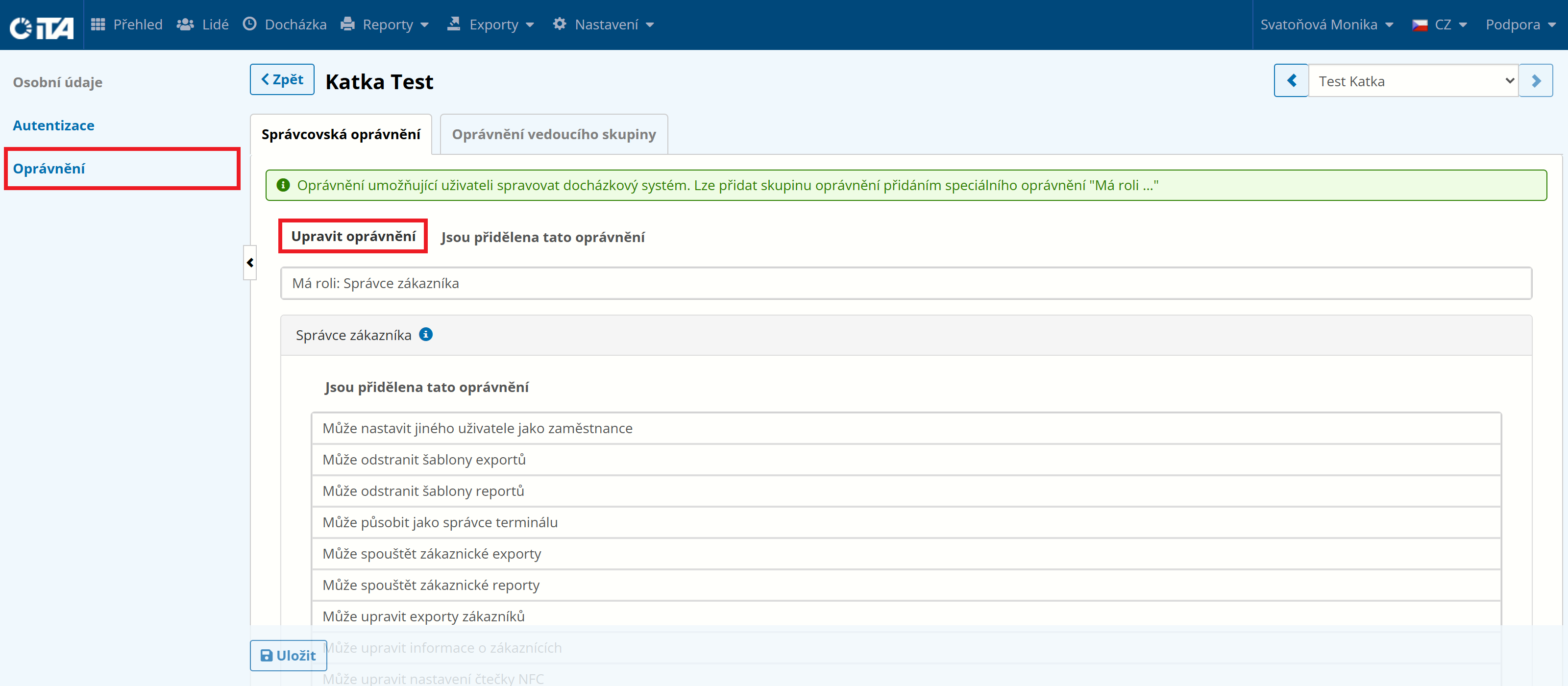Click 'Může odstranit šablony exportů' row

(x=906, y=460)
